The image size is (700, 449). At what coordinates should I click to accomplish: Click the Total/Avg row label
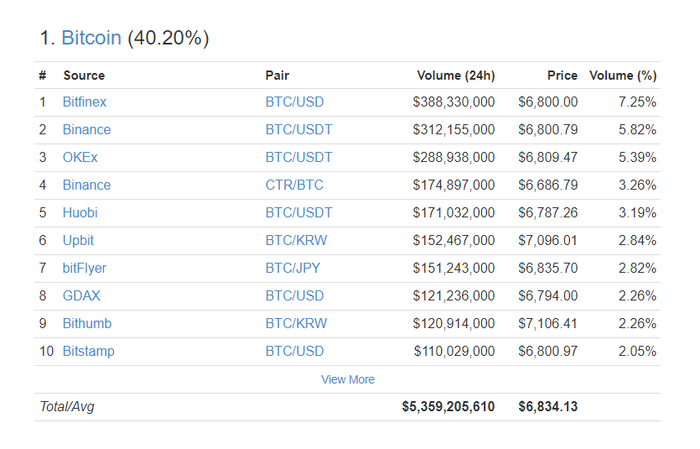click(67, 407)
